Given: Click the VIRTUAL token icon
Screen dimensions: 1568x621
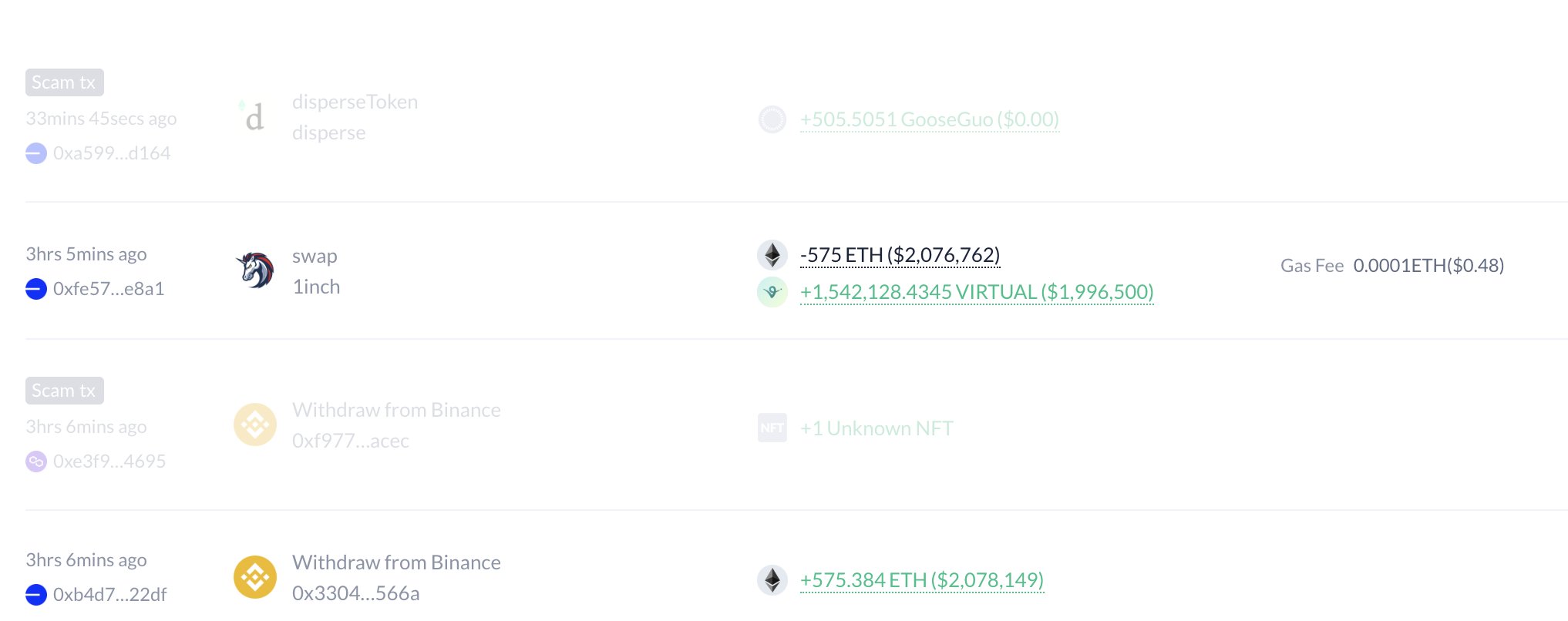Looking at the screenshot, I should 772,292.
